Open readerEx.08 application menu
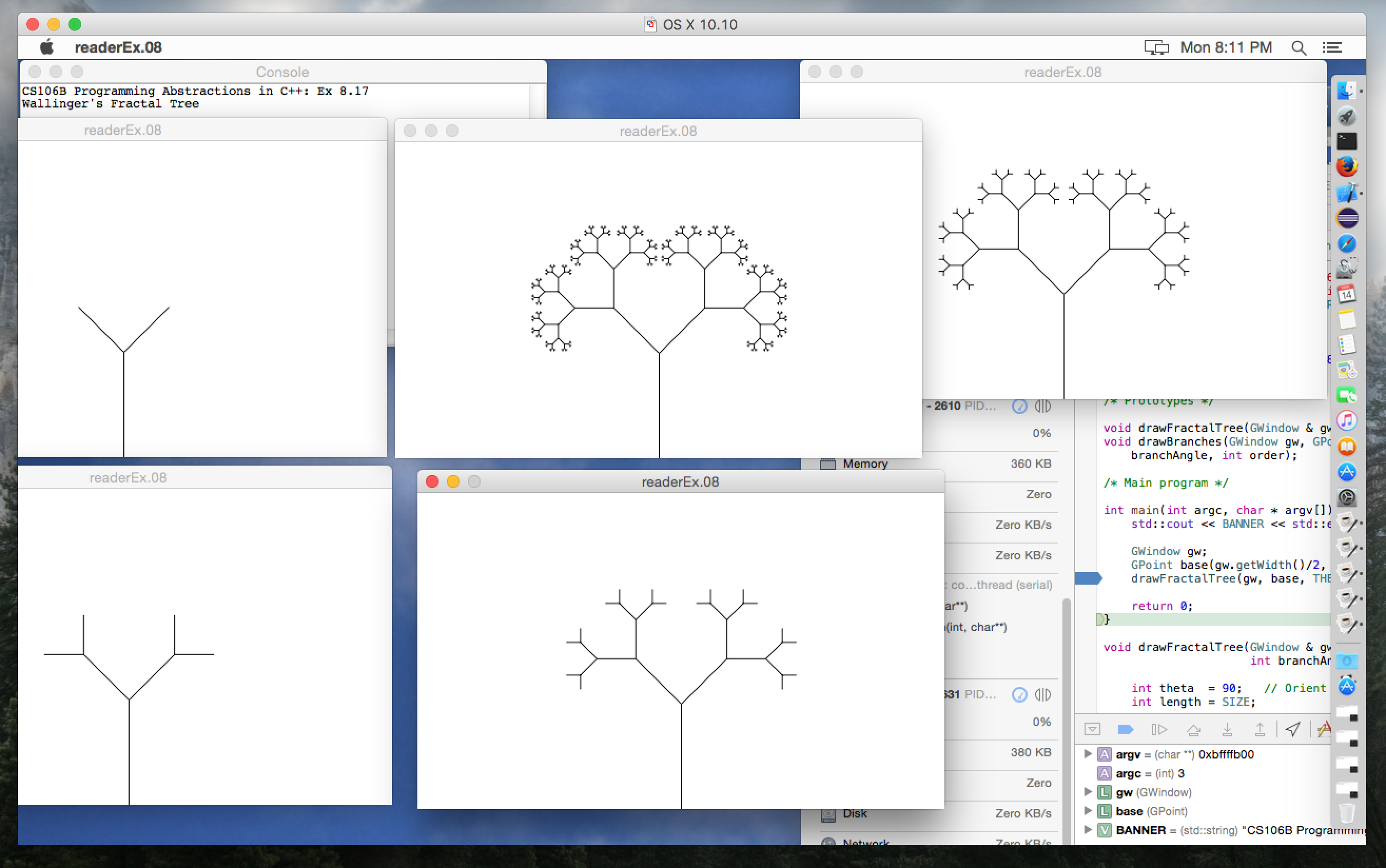 [119, 47]
